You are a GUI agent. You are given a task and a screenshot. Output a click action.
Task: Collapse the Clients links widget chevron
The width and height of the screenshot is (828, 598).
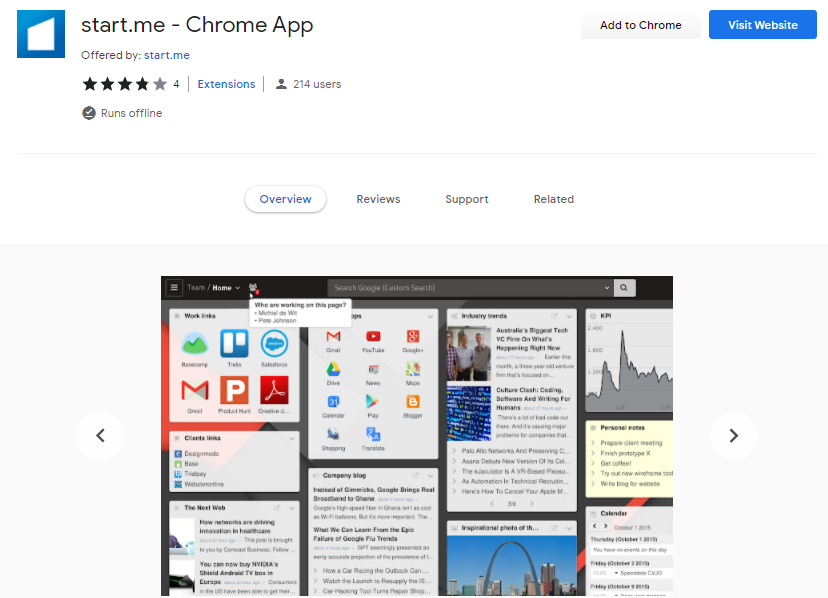pyautogui.click(x=292, y=438)
